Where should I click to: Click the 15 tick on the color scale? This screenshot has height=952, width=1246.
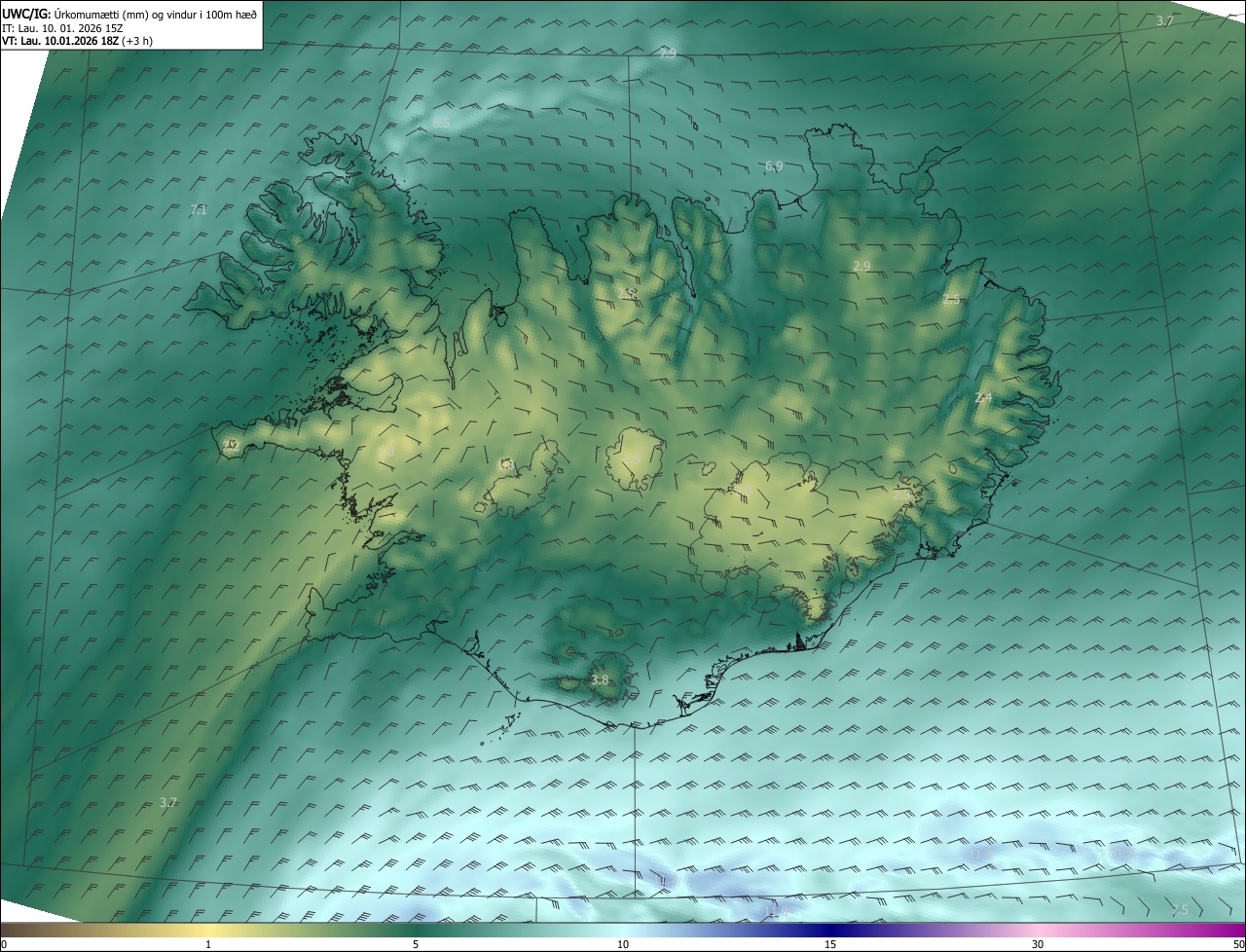point(830,944)
